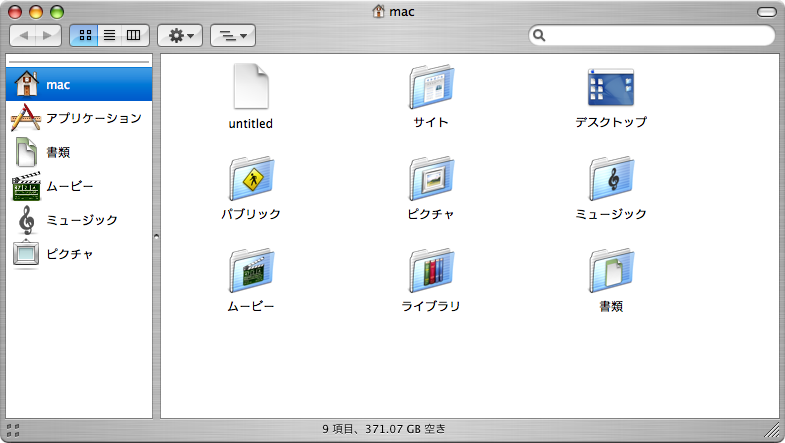Click the magnifying glass search icon
This screenshot has height=443, width=785.
(539, 35)
